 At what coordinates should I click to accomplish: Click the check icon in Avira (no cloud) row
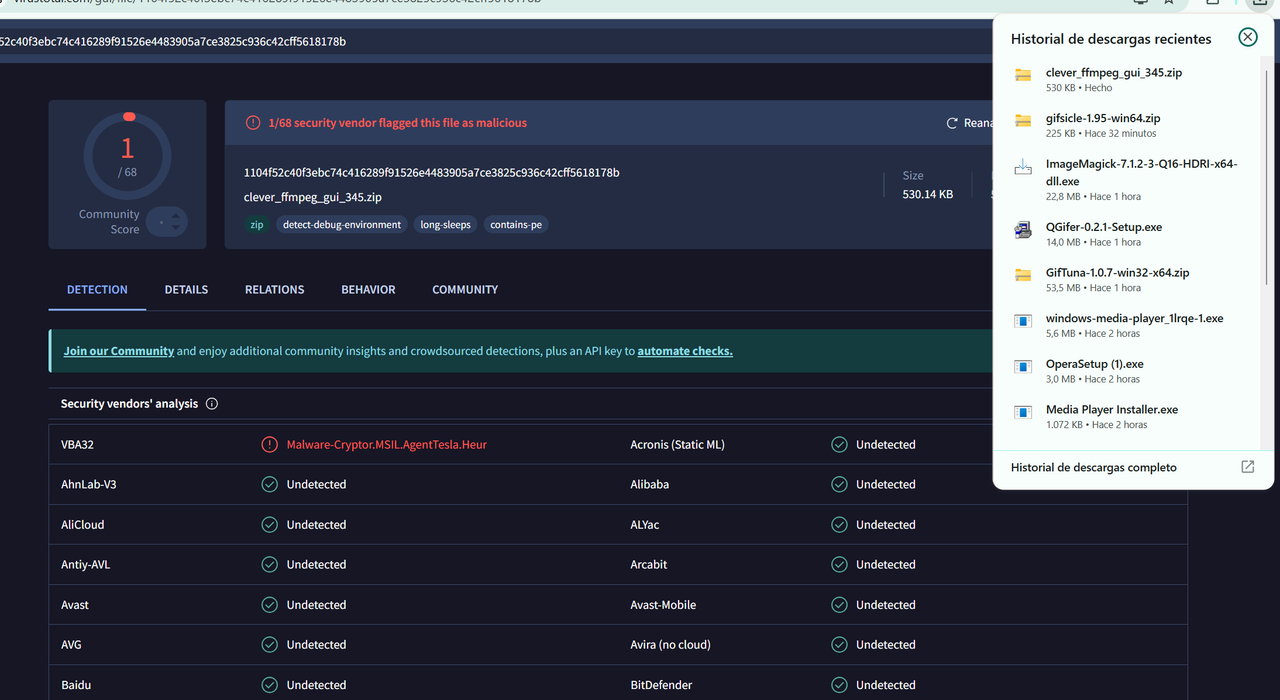click(840, 645)
